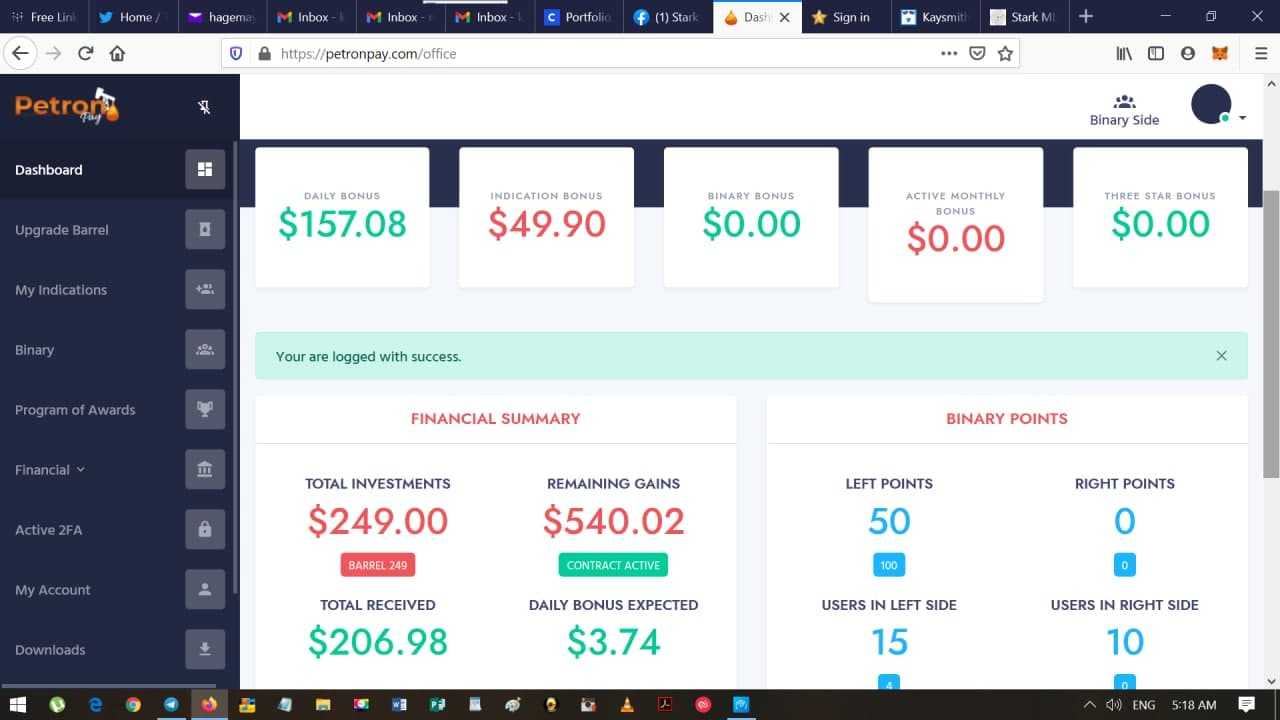Viewport: 1280px width, 720px height.
Task: Click the Binary Side group icon
Action: point(1124,102)
